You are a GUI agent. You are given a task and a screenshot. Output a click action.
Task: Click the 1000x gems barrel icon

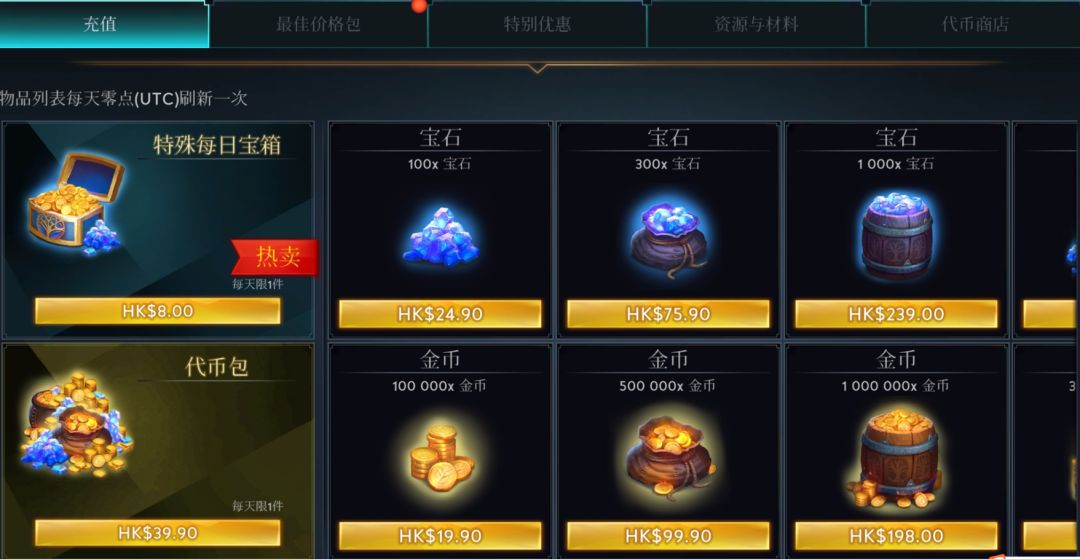pos(896,235)
